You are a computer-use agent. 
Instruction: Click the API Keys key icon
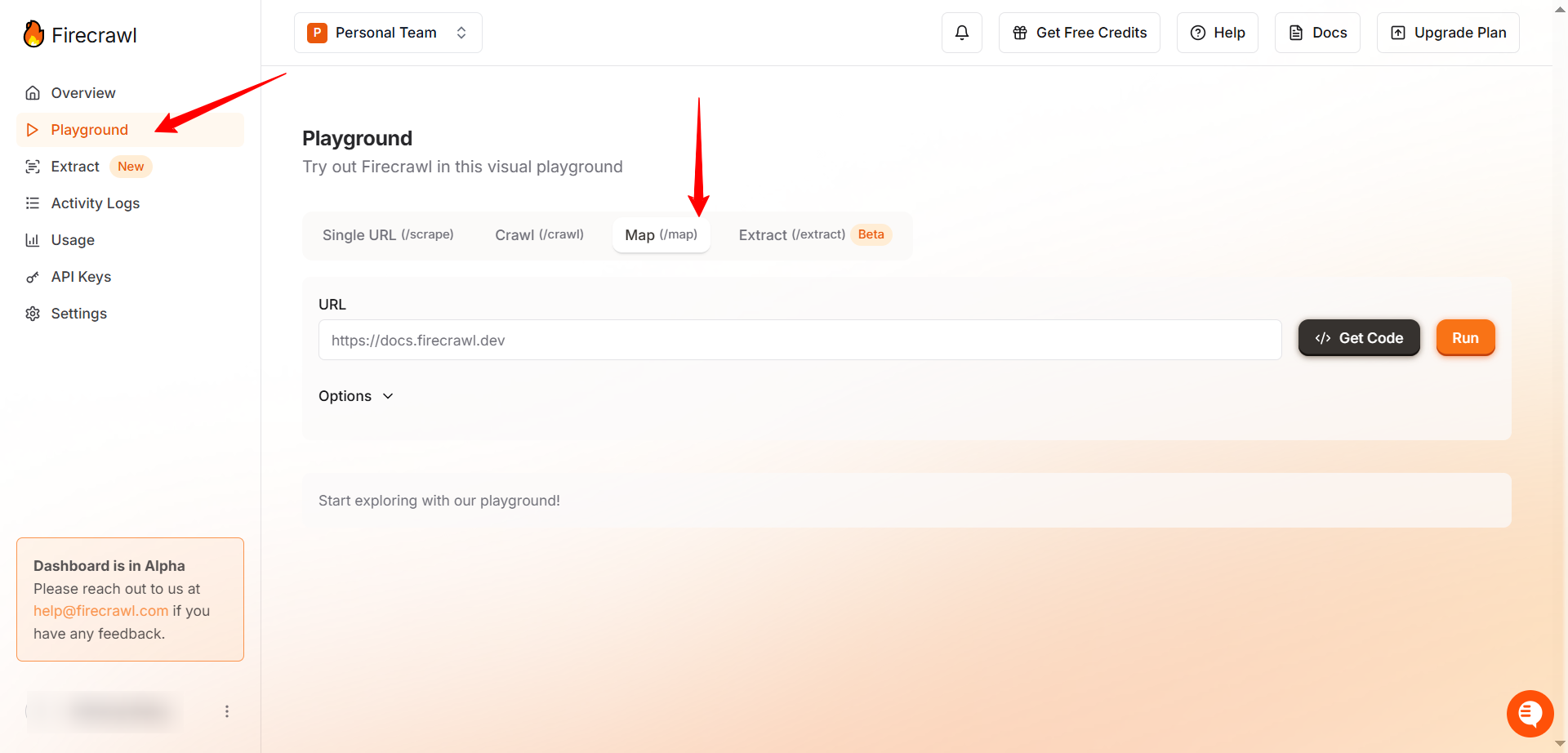tap(33, 277)
